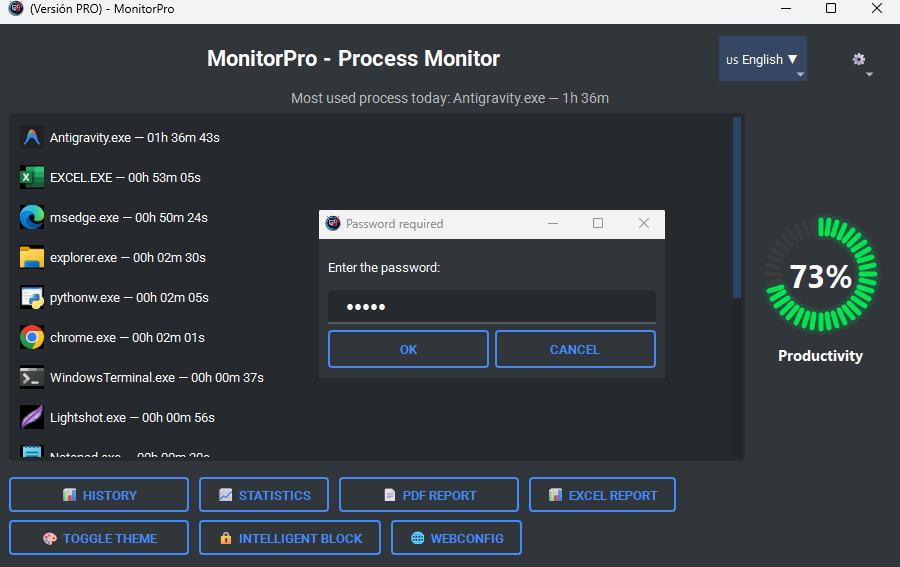Viewport: 900px width, 567px height.
Task: Confirm password with the OK button
Action: 408,349
